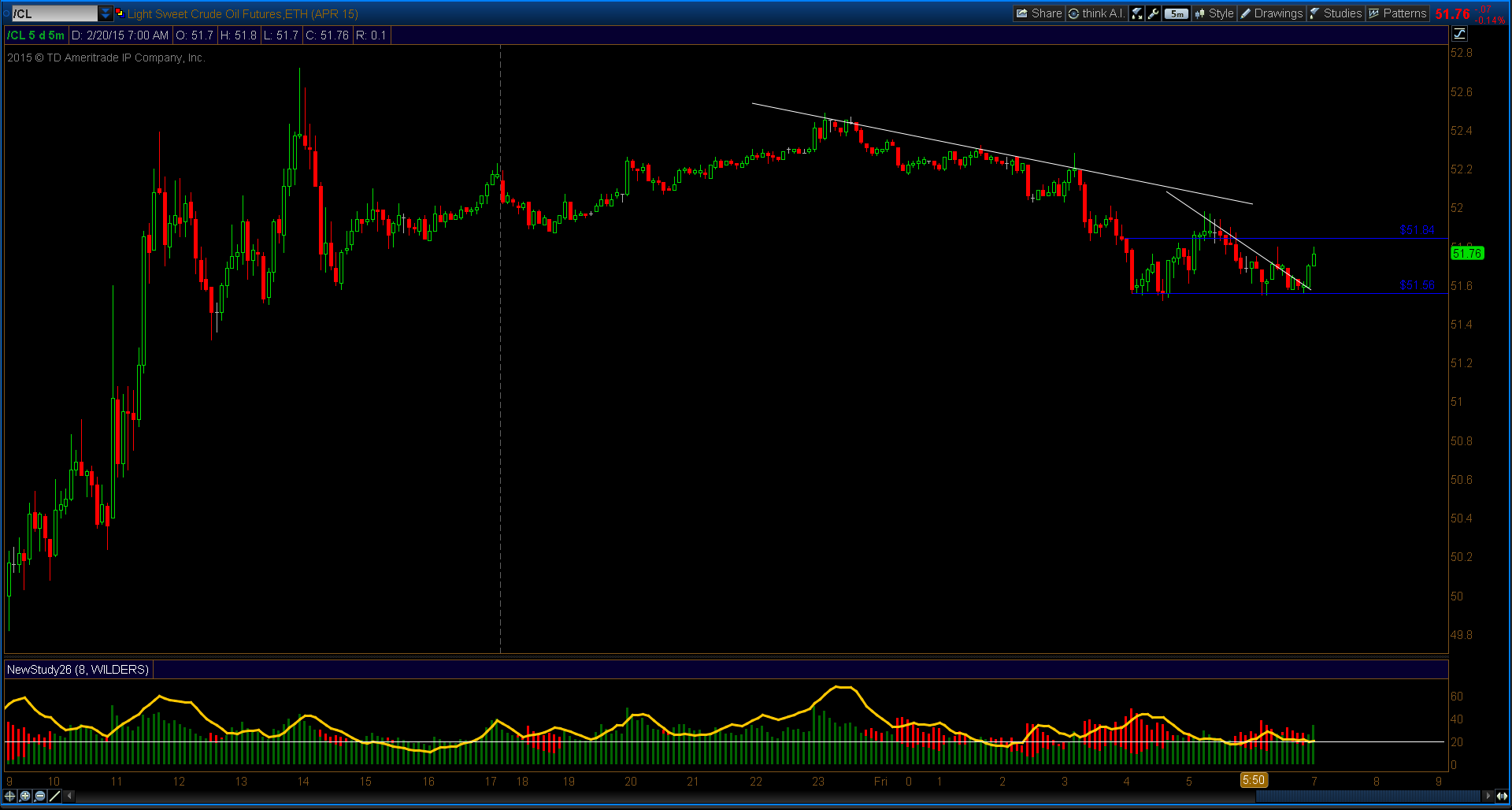Click the colored symbol link icon
This screenshot has height=810, width=1512.
pos(120,13)
